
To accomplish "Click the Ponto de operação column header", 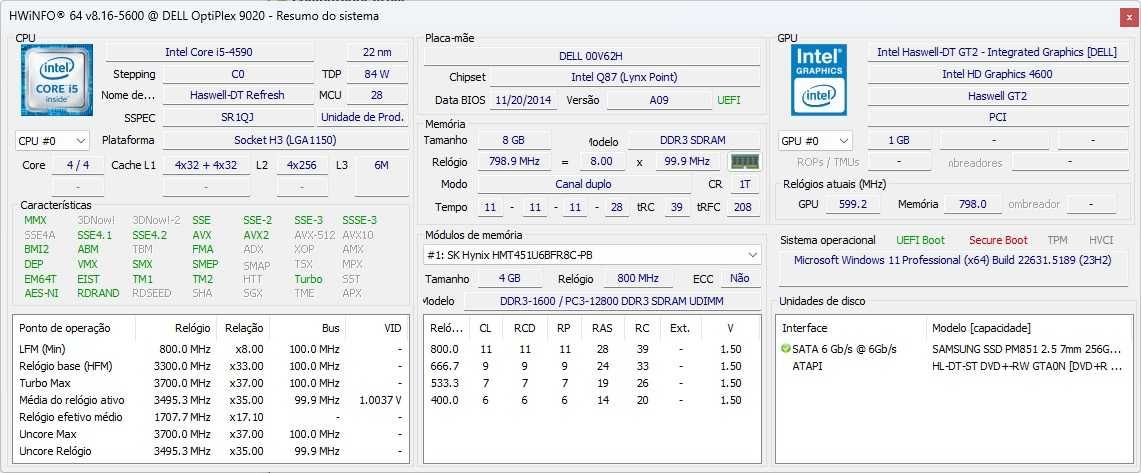I will pos(74,328).
